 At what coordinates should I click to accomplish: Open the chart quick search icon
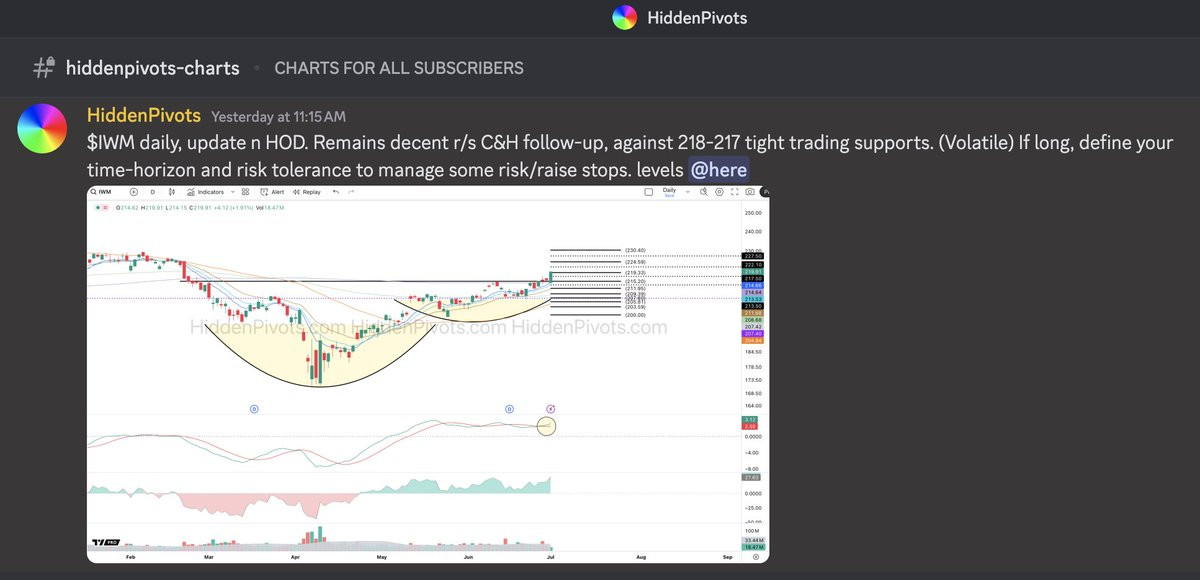pos(704,192)
